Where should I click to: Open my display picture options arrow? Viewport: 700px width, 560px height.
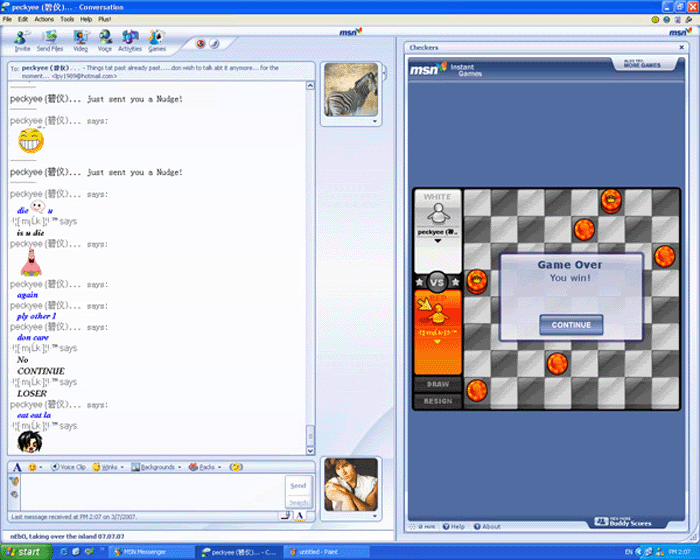click(x=375, y=516)
